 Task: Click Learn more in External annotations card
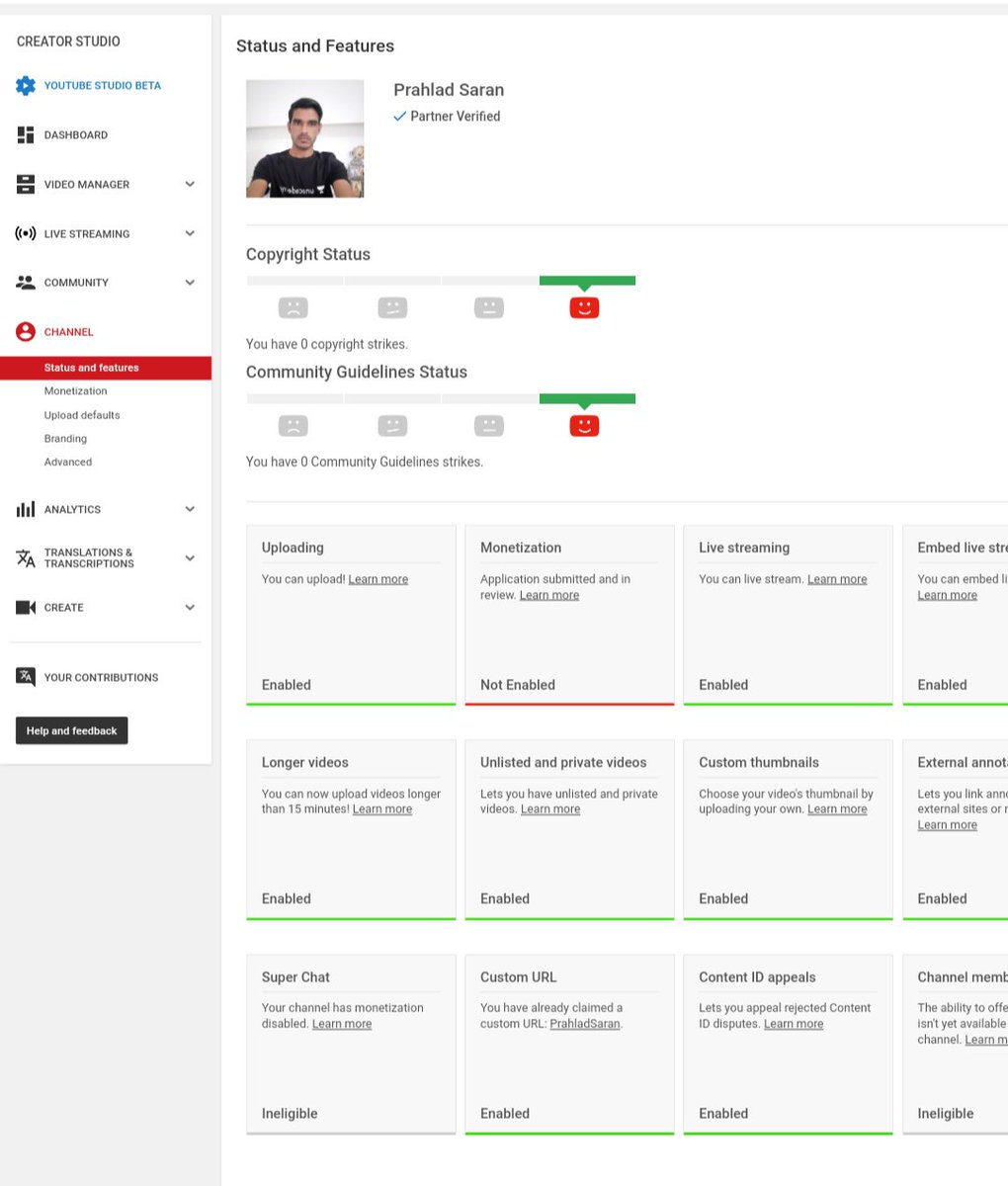click(x=948, y=825)
